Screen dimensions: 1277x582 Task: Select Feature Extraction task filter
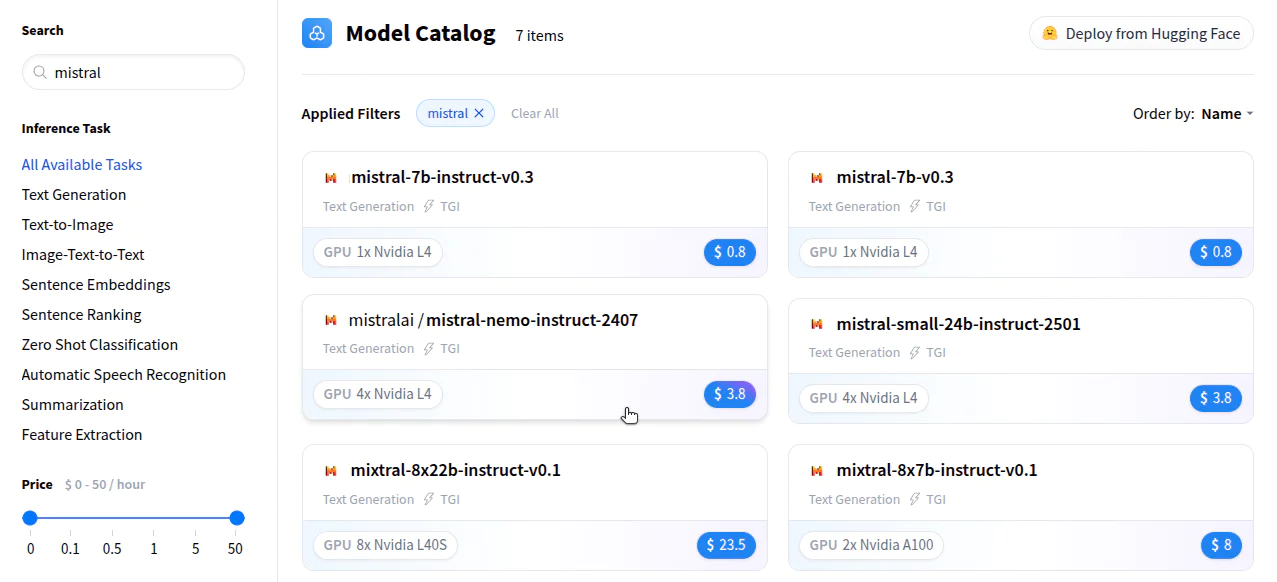click(x=82, y=435)
